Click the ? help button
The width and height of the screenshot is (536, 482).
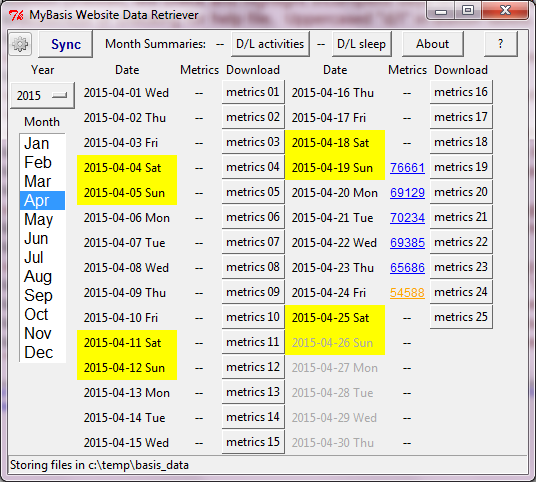click(x=501, y=44)
